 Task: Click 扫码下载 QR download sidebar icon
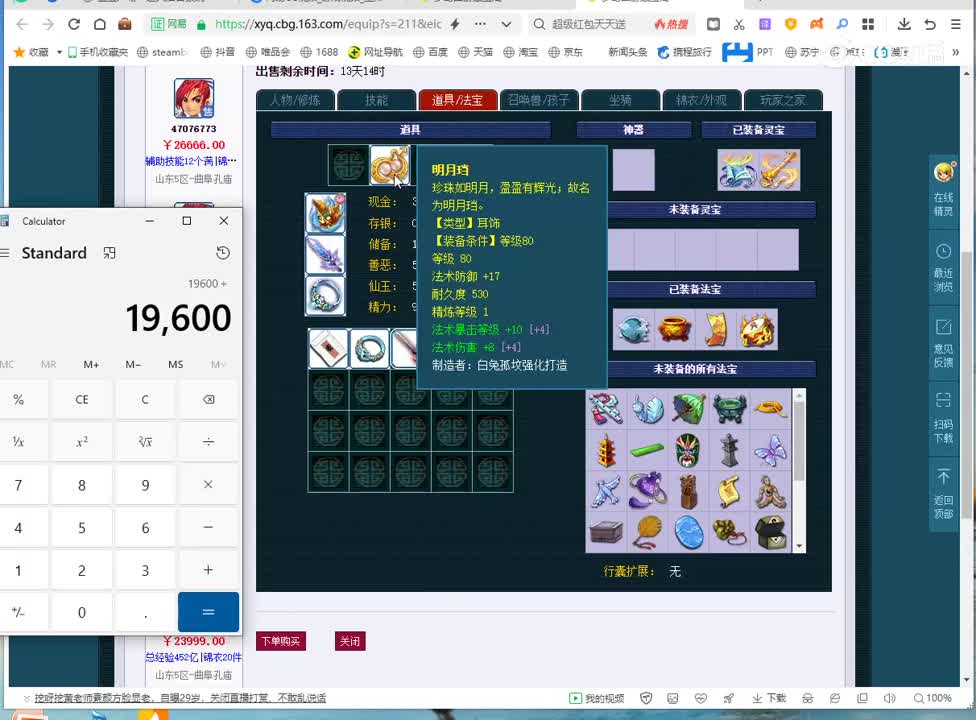point(944,417)
